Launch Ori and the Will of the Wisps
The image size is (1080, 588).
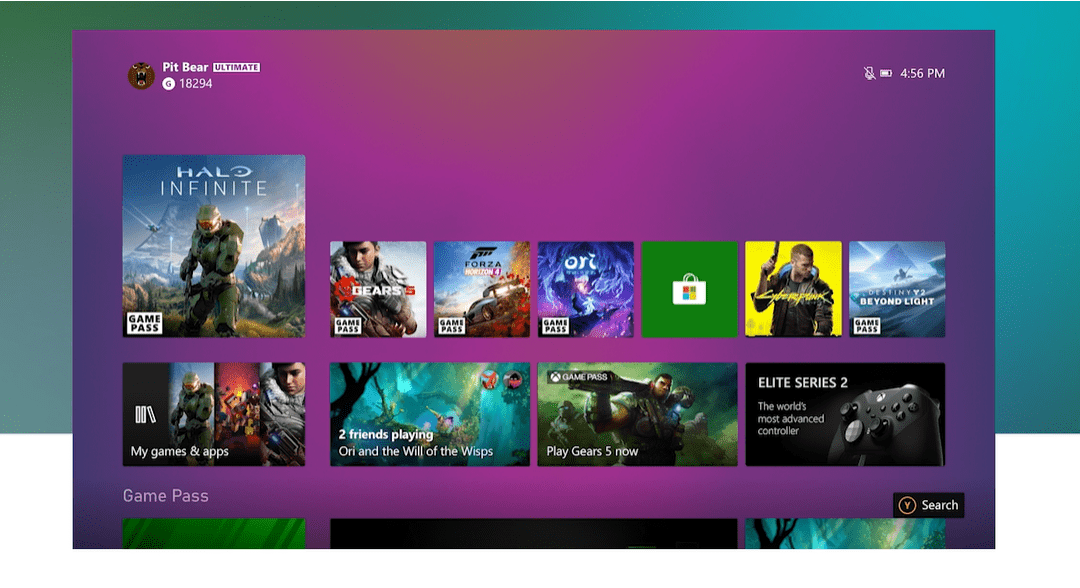pyautogui.click(x=585, y=289)
